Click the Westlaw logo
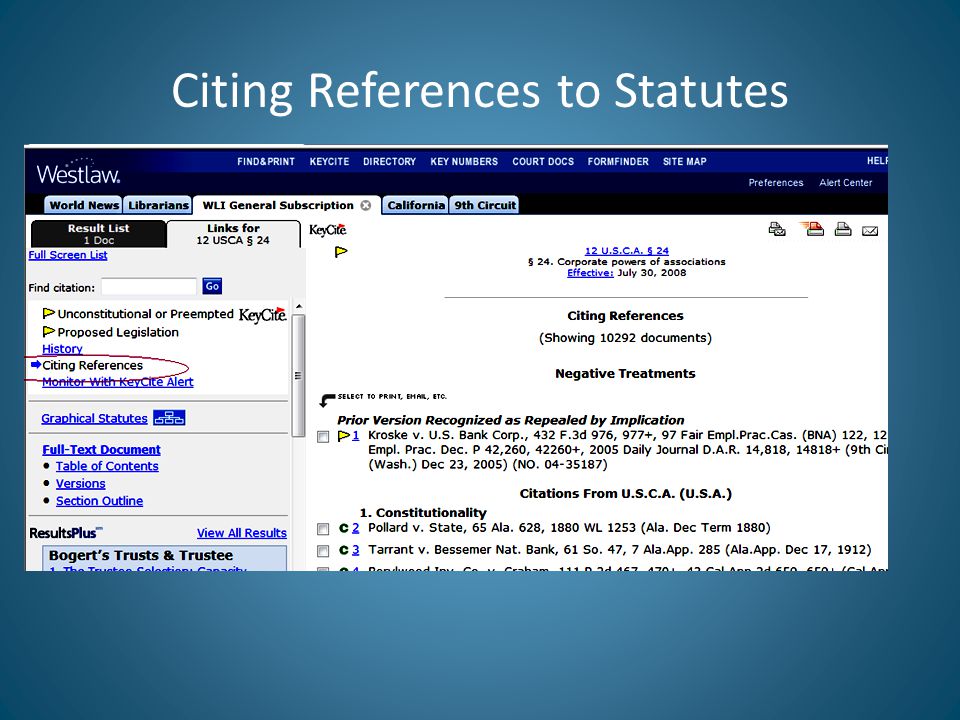Viewport: 960px width, 720px height. click(x=78, y=172)
